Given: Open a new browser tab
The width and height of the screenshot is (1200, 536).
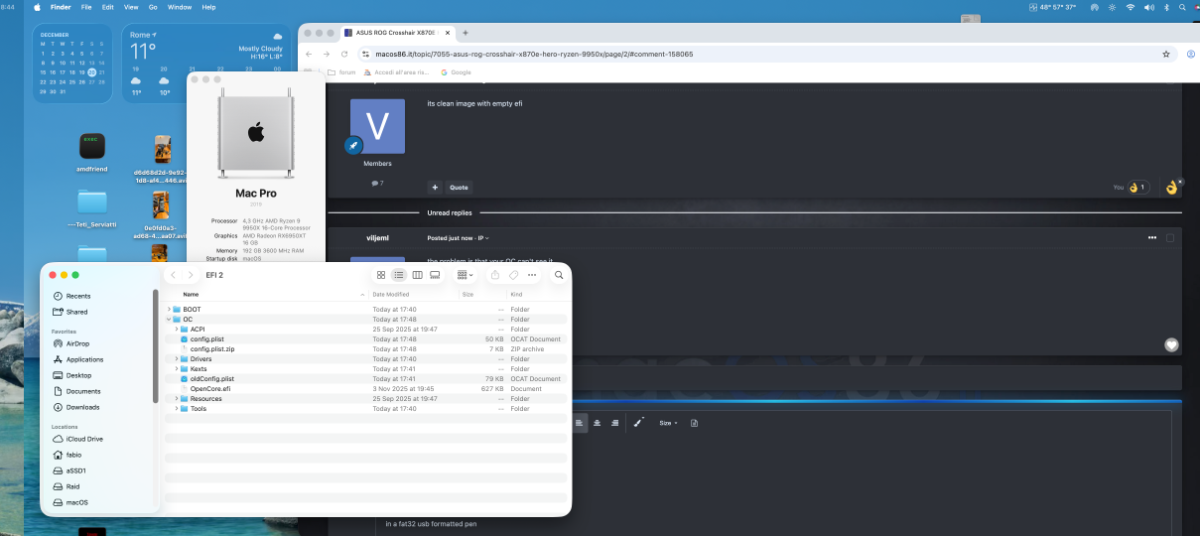Looking at the screenshot, I should [465, 33].
